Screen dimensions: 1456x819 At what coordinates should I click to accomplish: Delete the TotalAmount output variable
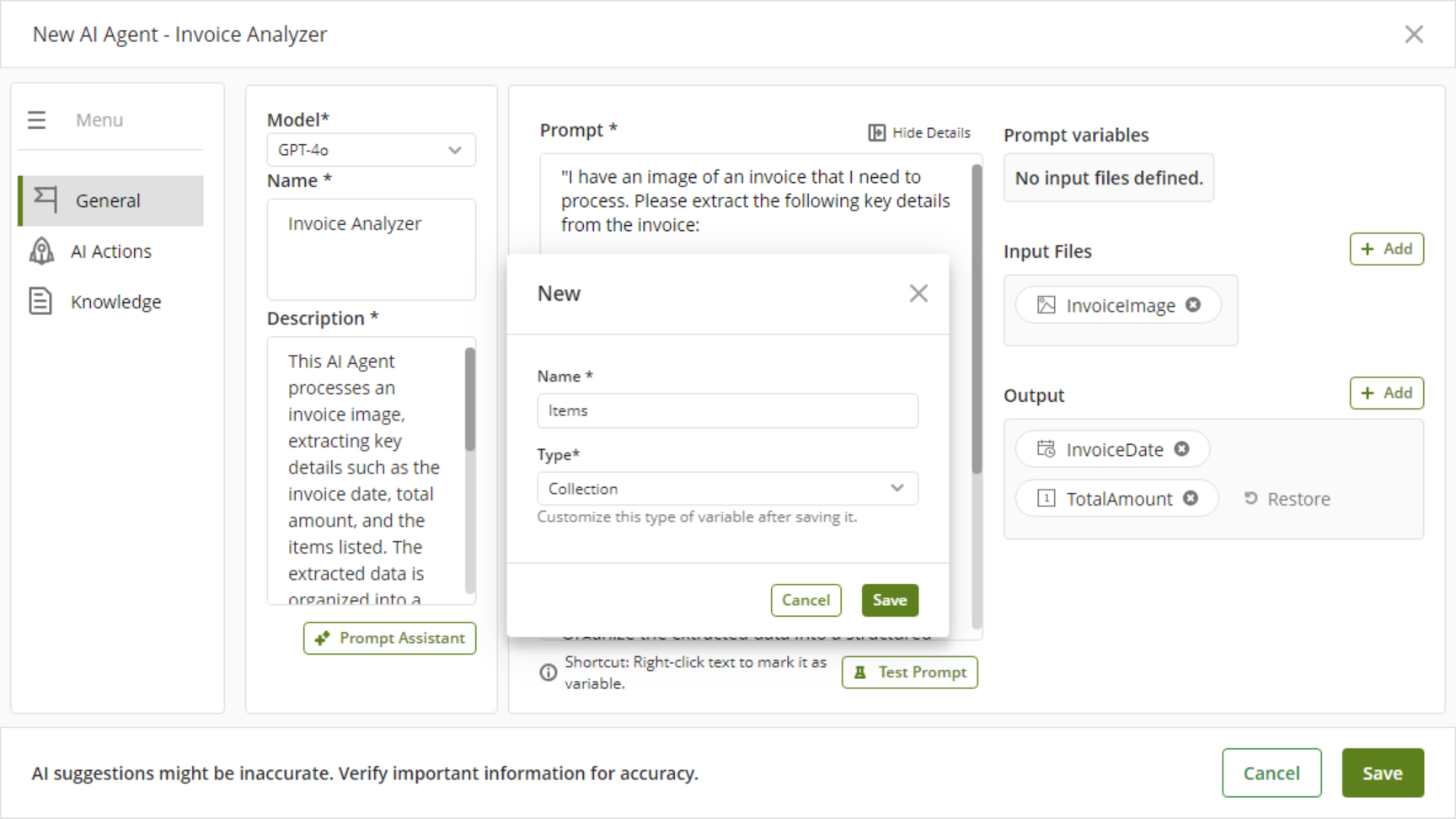(x=1190, y=498)
